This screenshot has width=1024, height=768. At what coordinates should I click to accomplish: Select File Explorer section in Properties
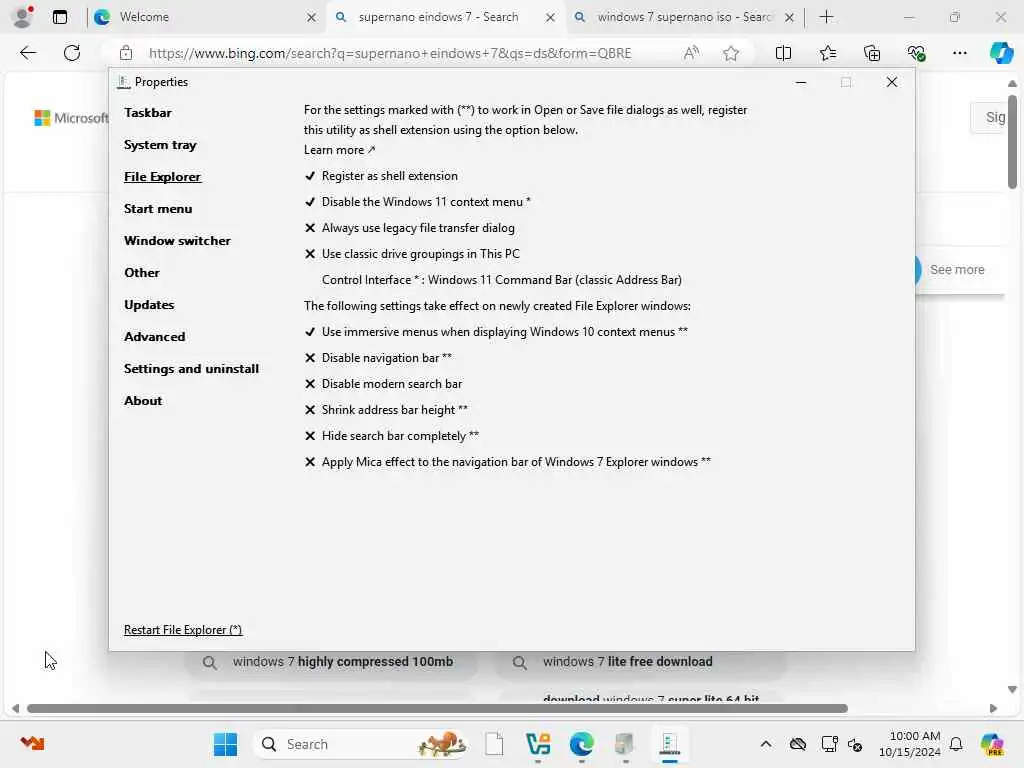[163, 176]
